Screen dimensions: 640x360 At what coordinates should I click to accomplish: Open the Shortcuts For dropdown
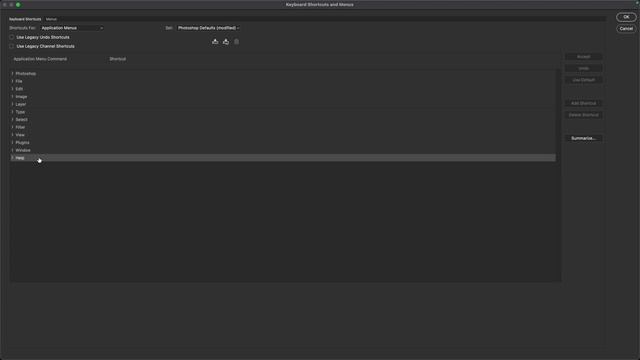coord(72,28)
